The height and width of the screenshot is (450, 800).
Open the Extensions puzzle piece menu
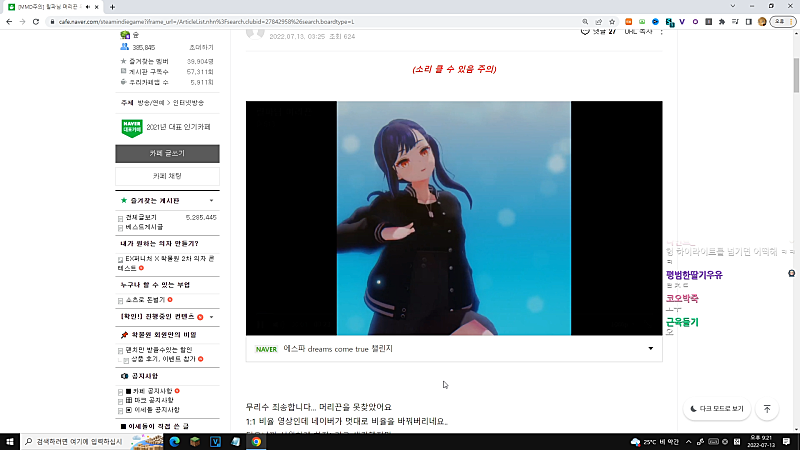(x=722, y=22)
